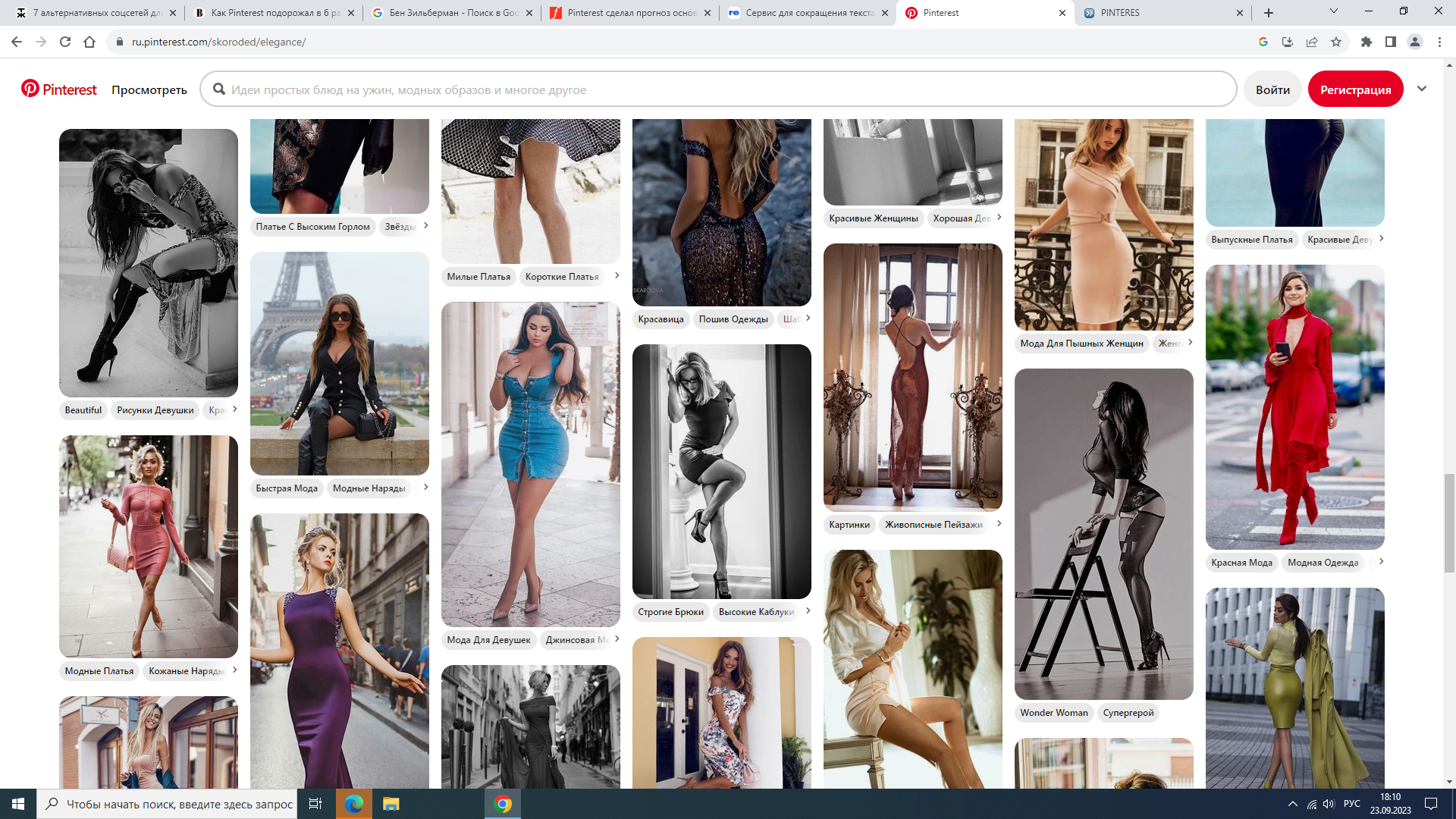Show more tags after 'Модная Одежда'
Viewport: 1456px width, 819px height.
click(1381, 561)
